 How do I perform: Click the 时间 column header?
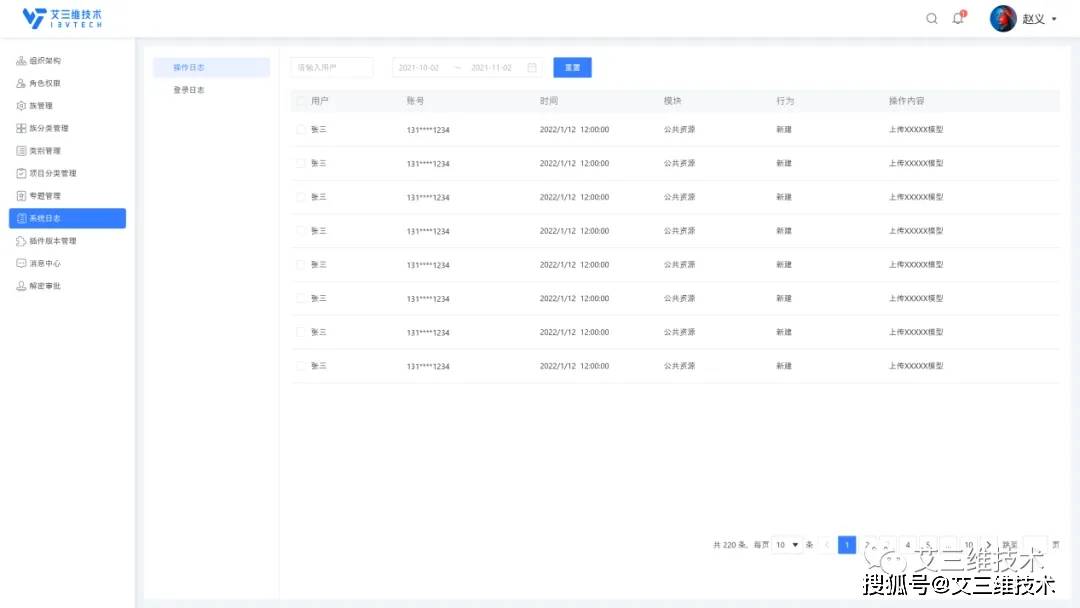[549, 101]
